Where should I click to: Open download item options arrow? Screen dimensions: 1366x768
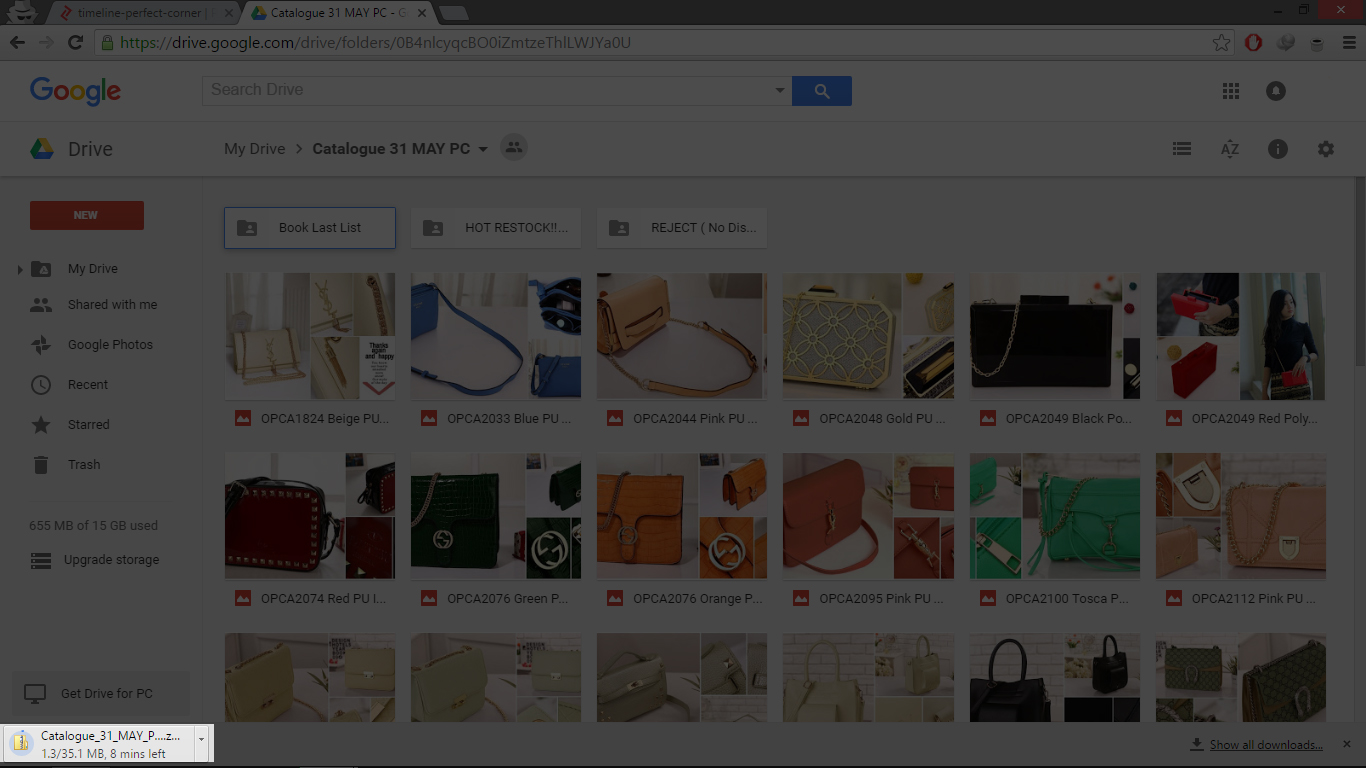point(202,738)
